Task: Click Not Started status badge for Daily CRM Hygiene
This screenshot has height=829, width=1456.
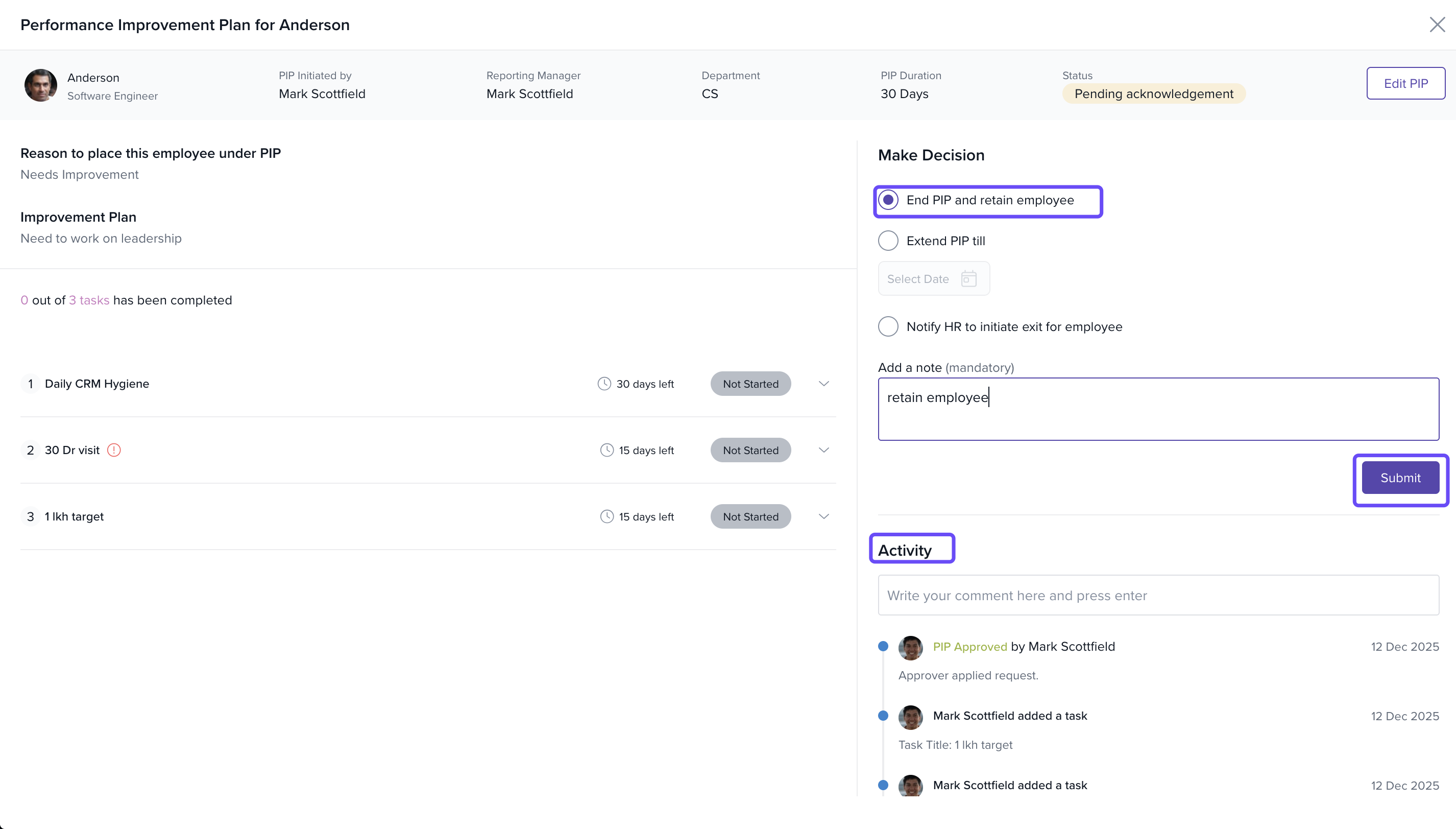Action: [750, 384]
